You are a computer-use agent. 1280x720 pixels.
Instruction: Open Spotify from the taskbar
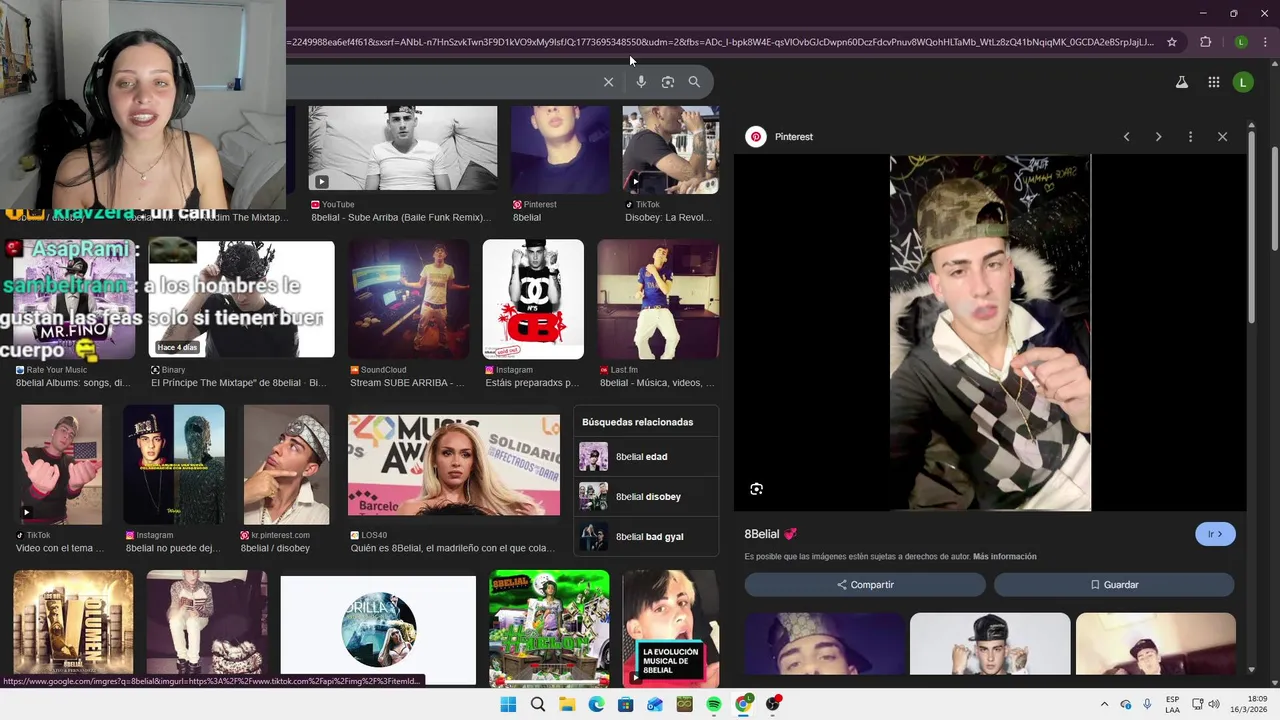(714, 704)
